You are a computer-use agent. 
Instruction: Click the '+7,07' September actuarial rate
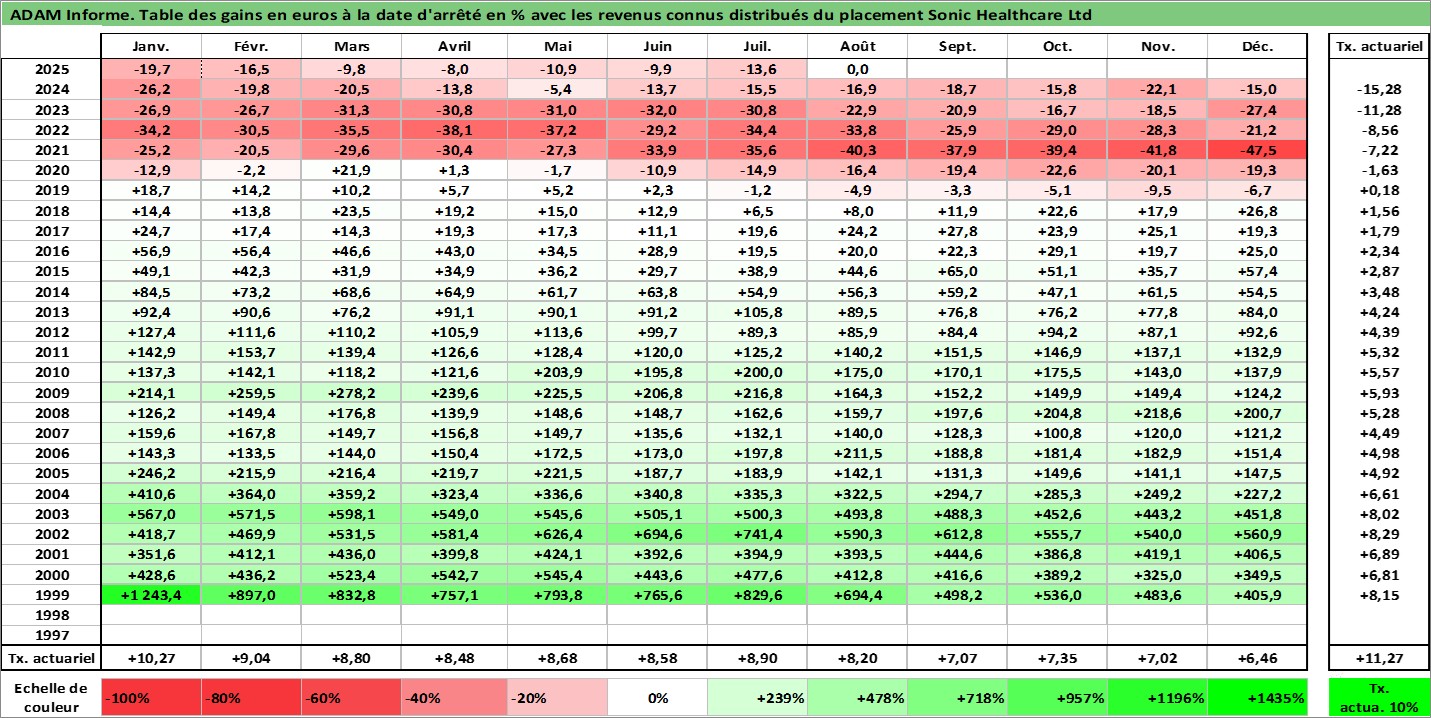957,658
